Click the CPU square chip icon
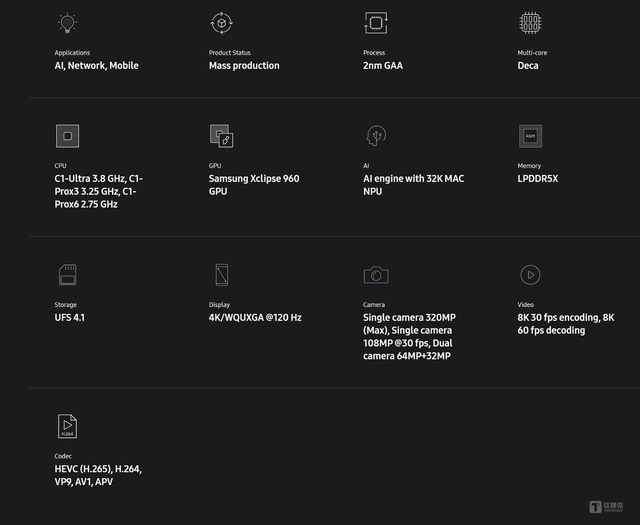The height and width of the screenshot is (525, 640). click(x=67, y=136)
